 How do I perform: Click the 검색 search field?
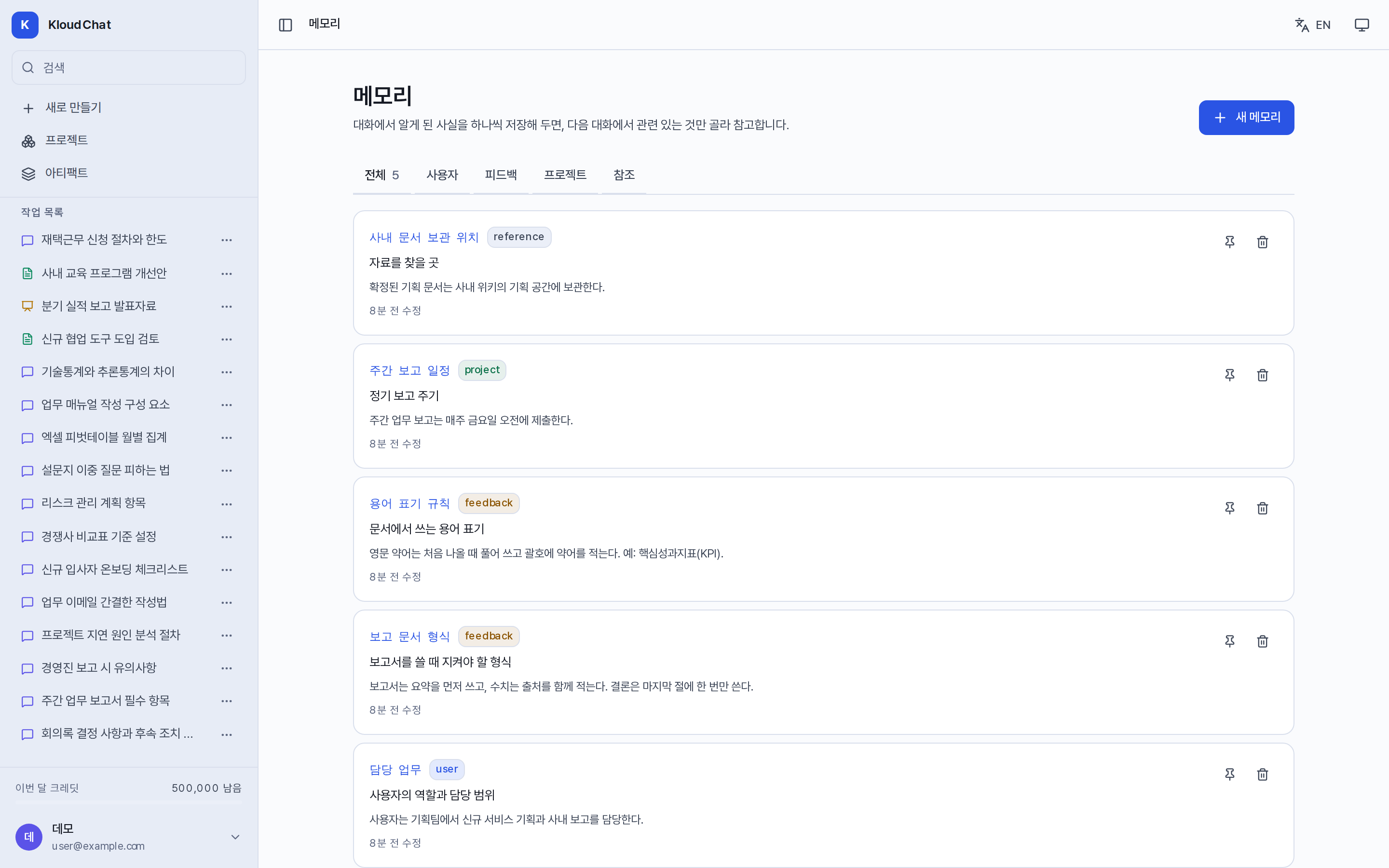[129, 68]
